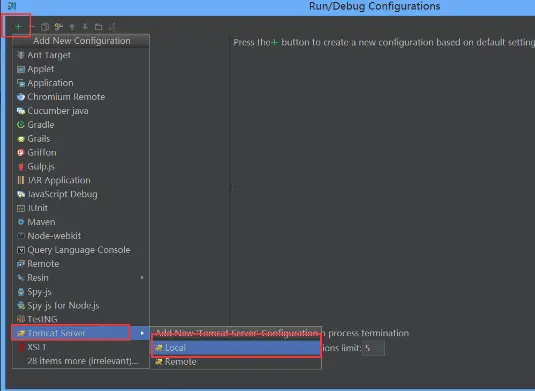Choose Remote in Tomcat Server submenu
This screenshot has width=535, height=391.
point(236,362)
